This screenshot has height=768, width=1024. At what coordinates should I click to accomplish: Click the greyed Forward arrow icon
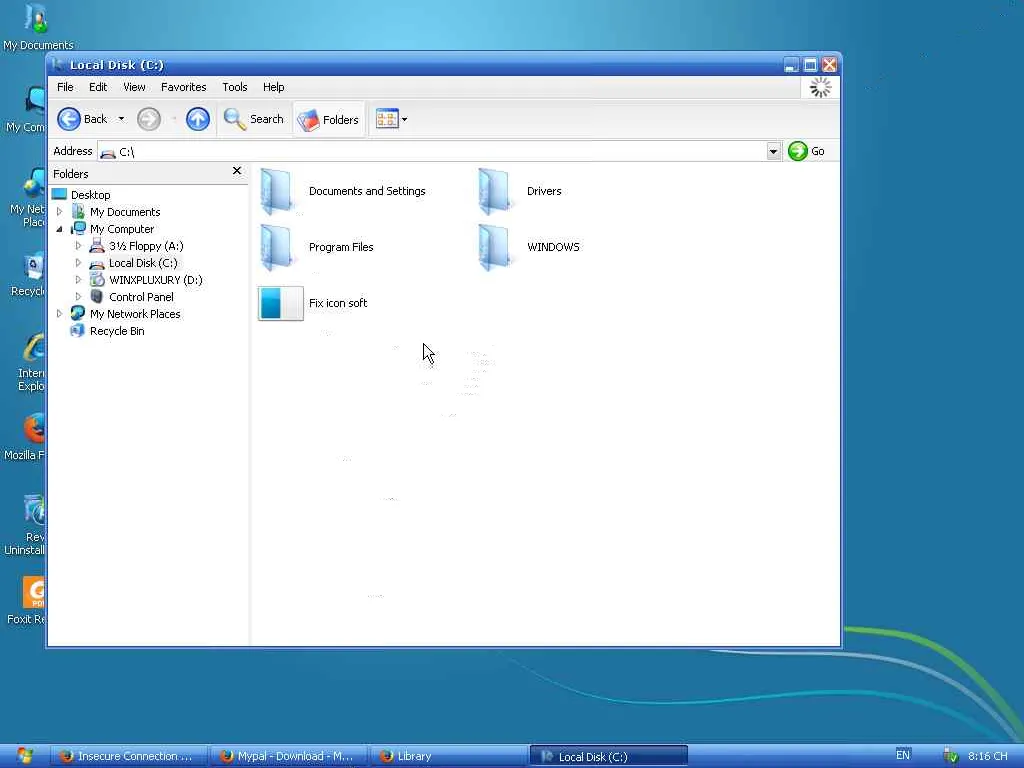pos(149,120)
